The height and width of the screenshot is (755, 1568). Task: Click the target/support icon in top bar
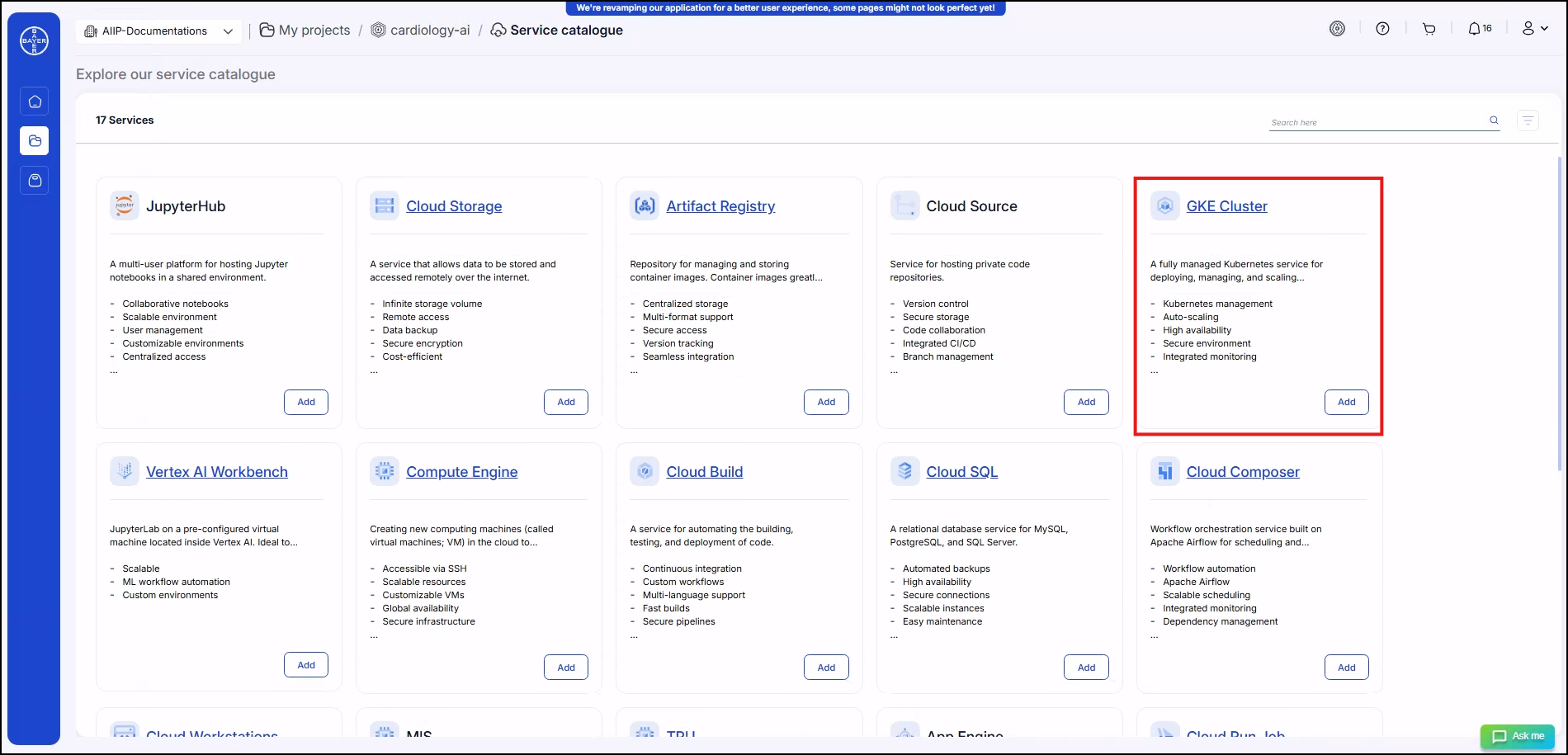pyautogui.click(x=1337, y=29)
